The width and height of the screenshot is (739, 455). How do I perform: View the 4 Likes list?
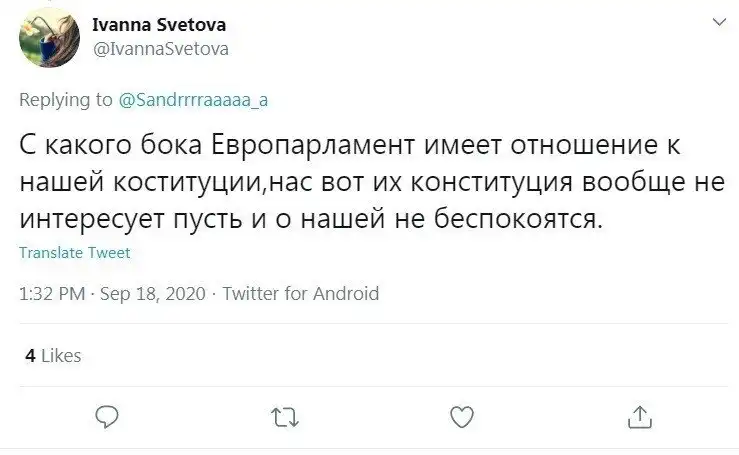point(53,355)
